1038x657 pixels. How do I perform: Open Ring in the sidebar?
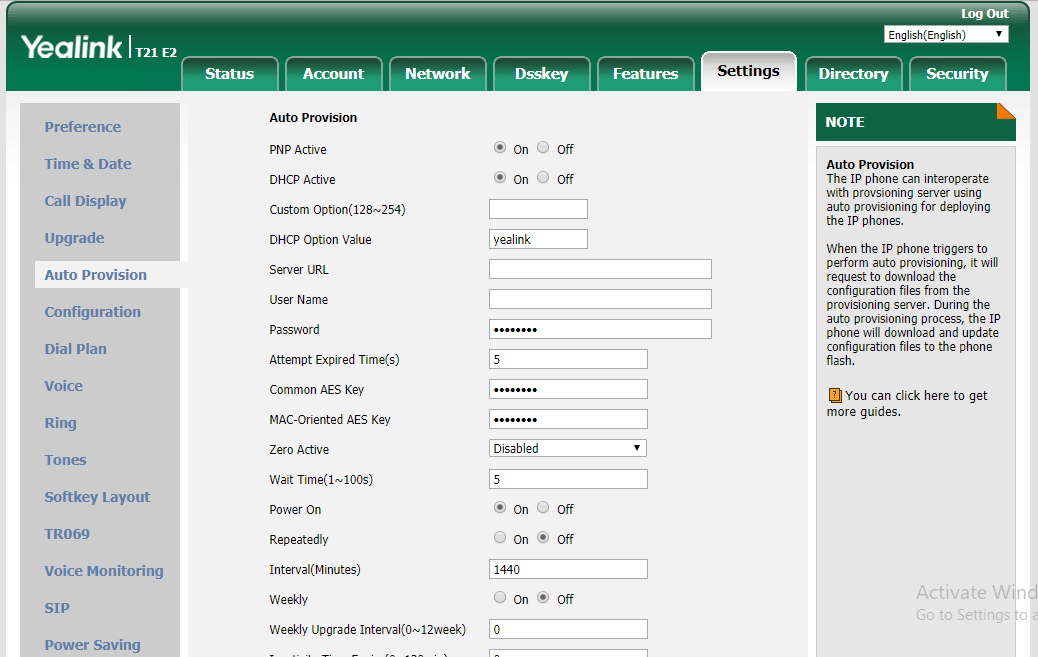tap(60, 423)
